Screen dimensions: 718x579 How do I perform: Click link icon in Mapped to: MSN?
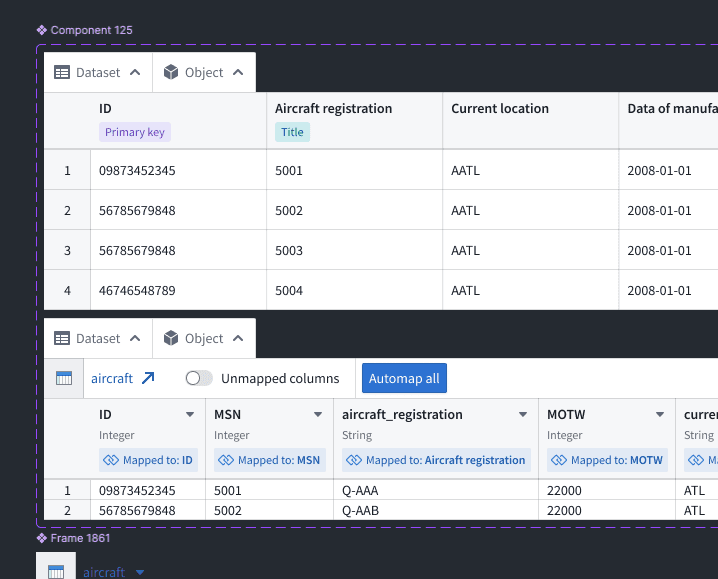click(226, 460)
